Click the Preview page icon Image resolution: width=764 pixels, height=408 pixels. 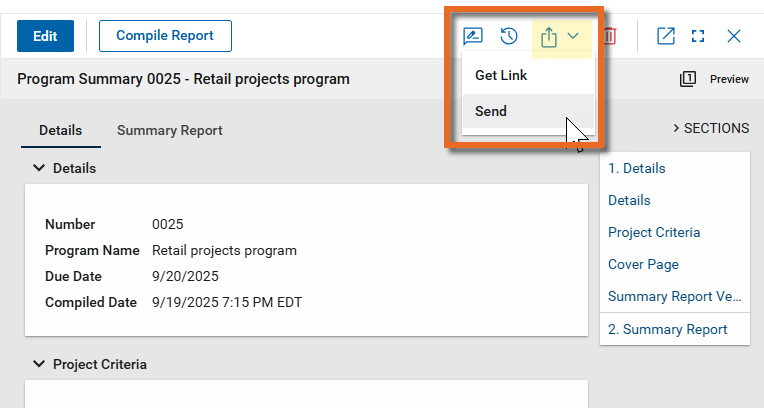tap(688, 79)
